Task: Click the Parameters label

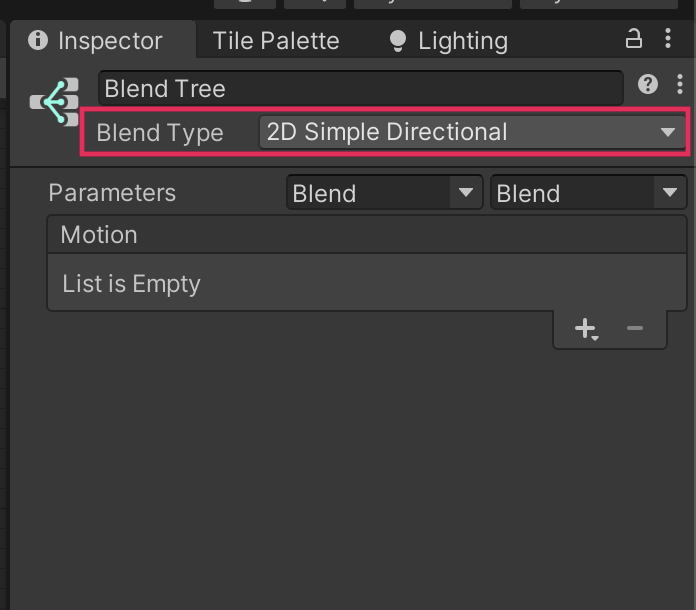Action: coord(112,193)
